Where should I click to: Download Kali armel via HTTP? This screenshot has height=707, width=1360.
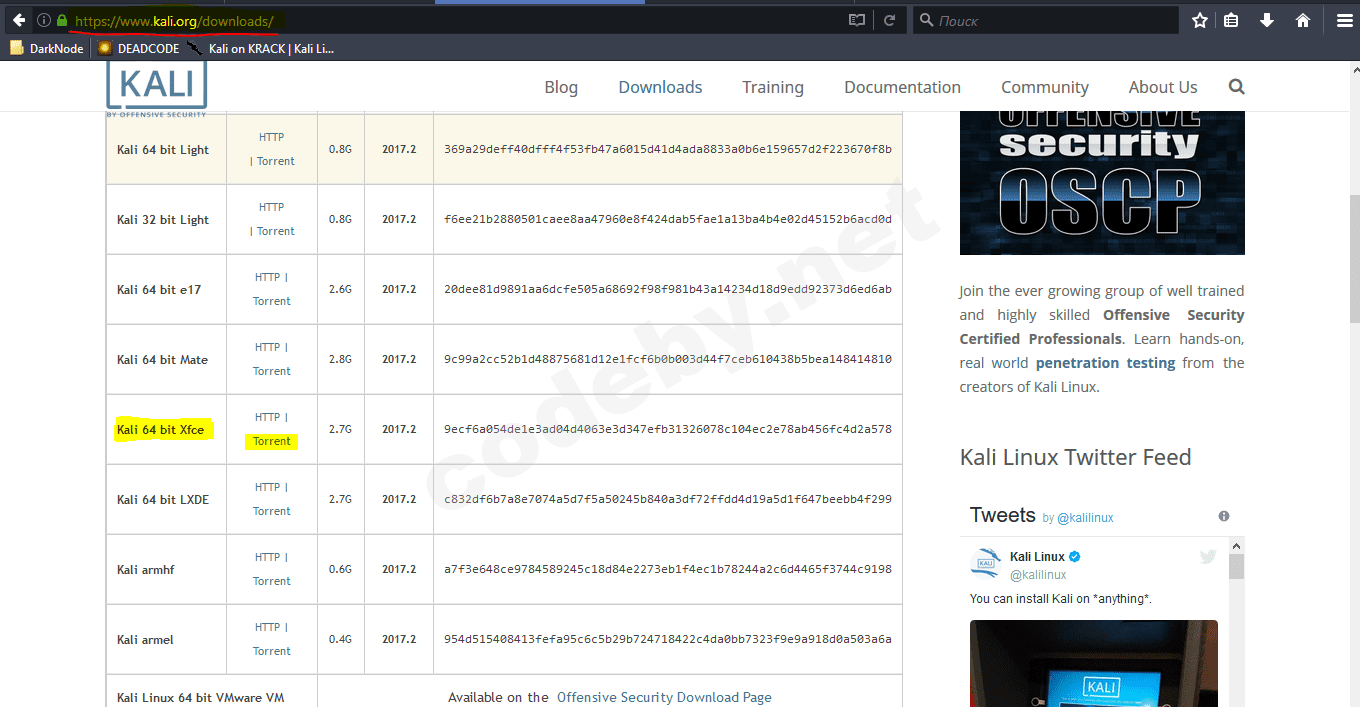pos(267,627)
